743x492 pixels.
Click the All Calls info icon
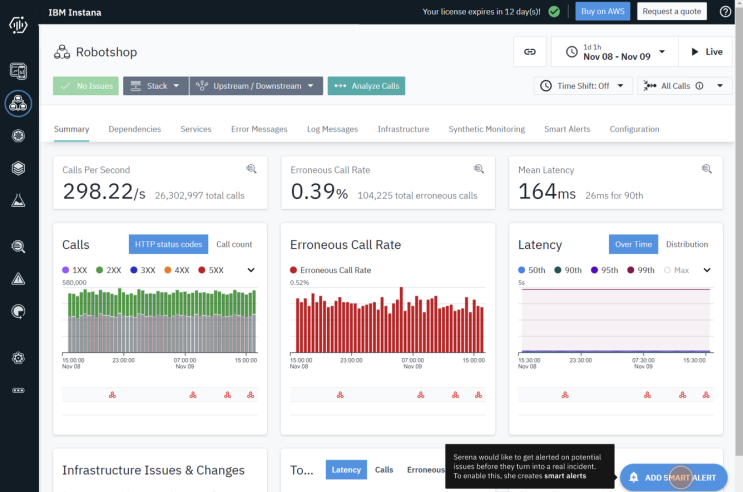[x=699, y=86]
